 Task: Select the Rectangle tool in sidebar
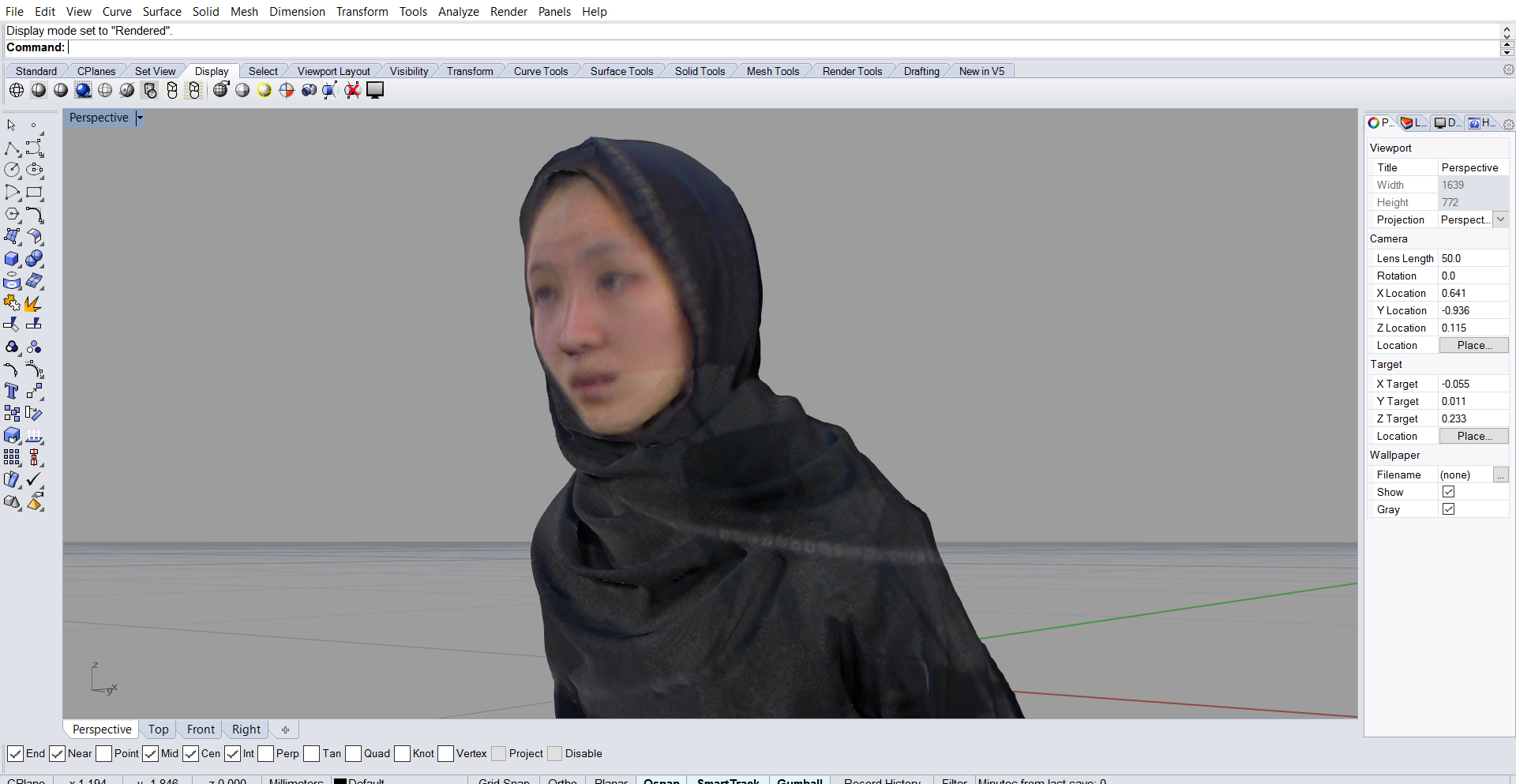pyautogui.click(x=34, y=192)
